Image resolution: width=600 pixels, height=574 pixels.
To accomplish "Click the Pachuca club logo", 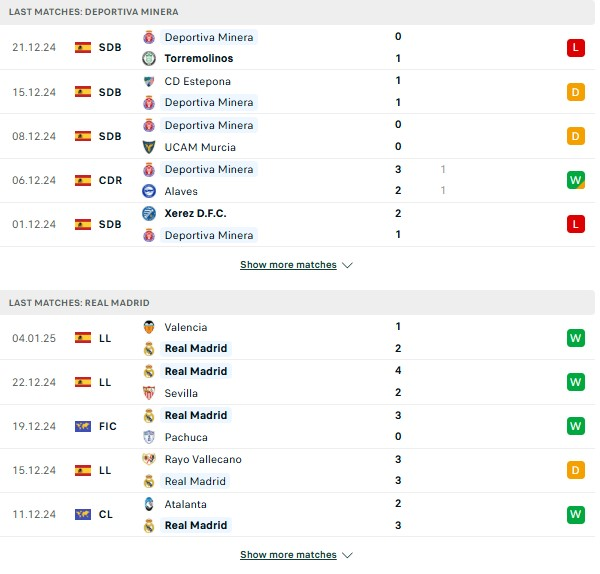I will 149,437.
